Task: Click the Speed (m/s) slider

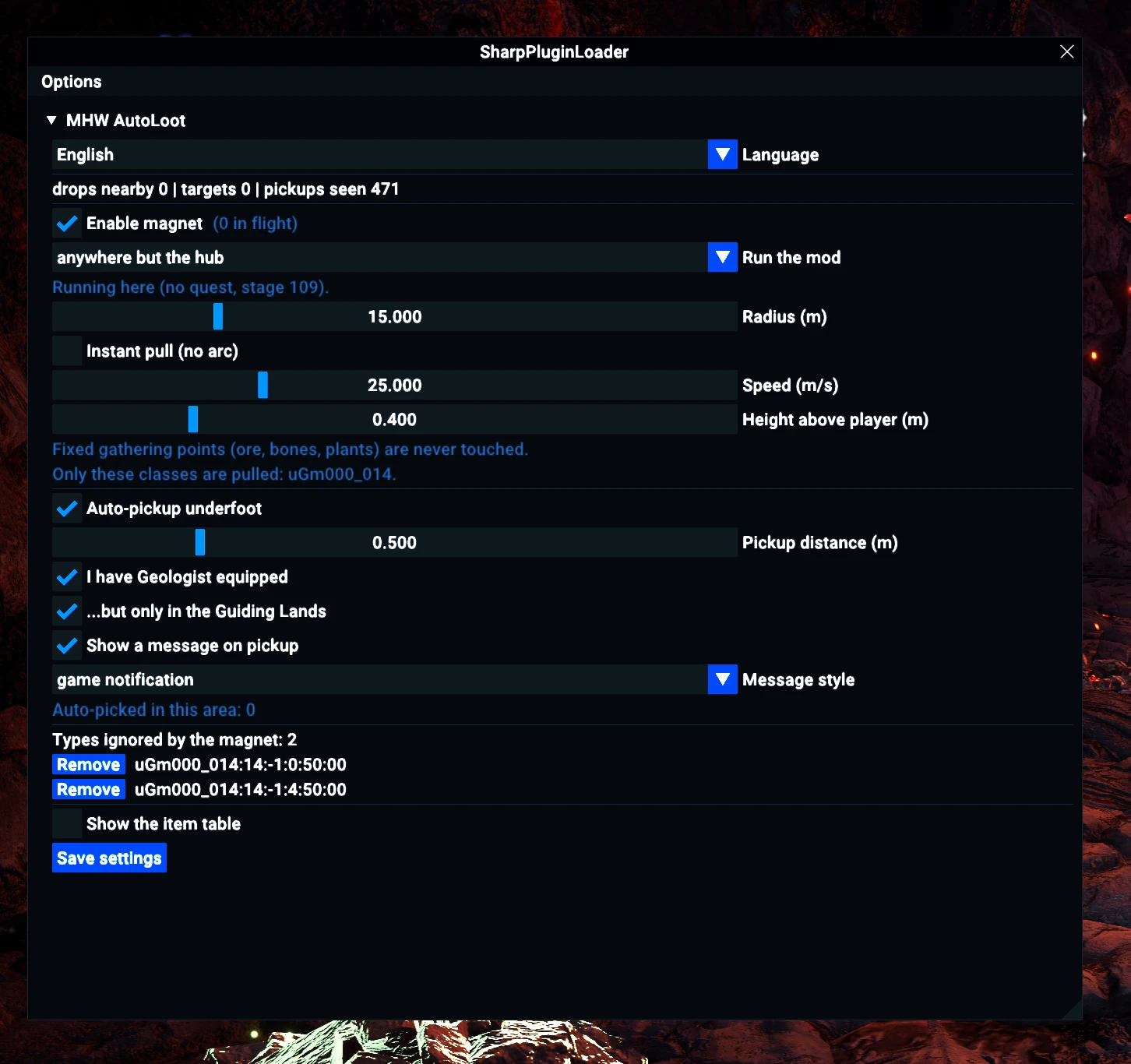Action: coord(395,385)
